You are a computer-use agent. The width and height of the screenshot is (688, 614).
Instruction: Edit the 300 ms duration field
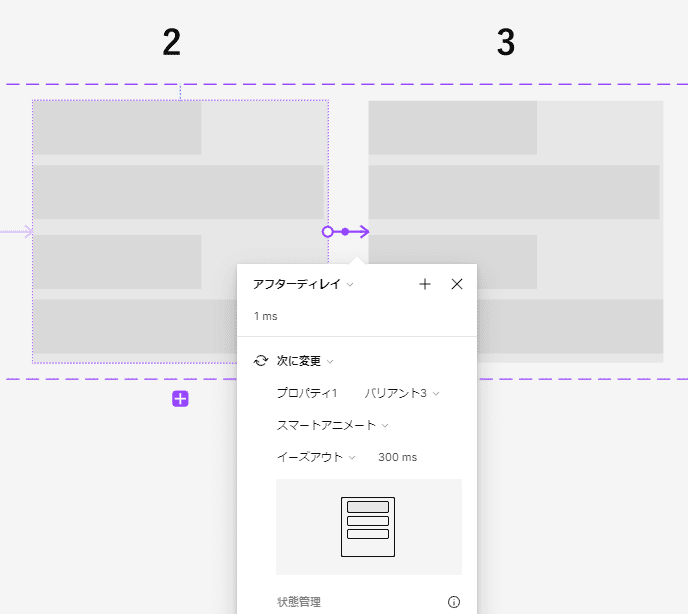coord(398,457)
